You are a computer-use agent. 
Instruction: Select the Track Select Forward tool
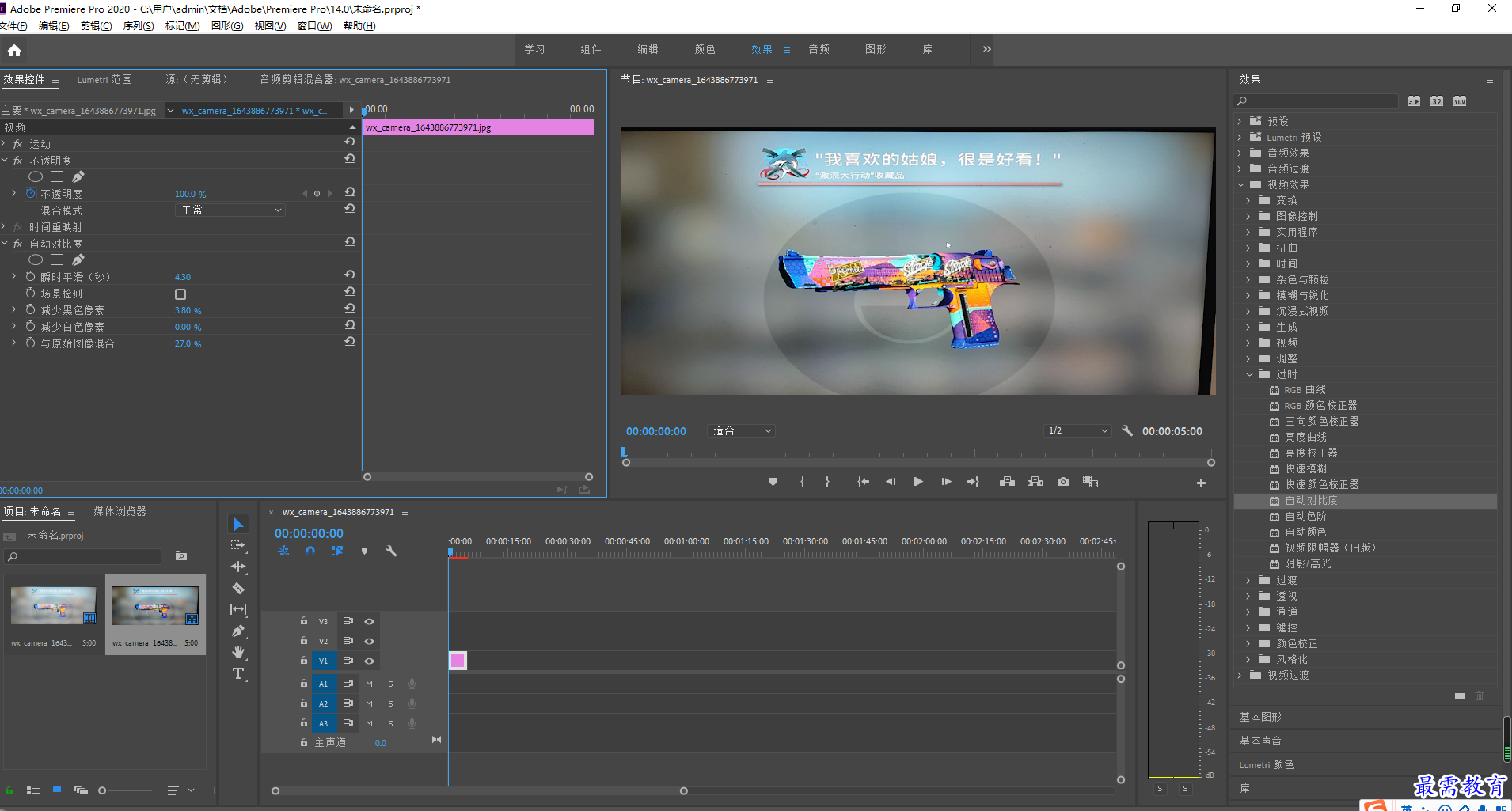coord(238,545)
